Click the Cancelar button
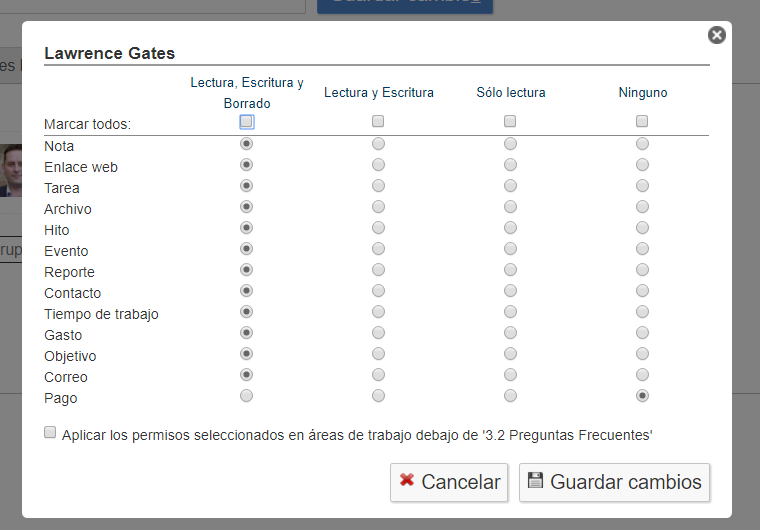Screen dimensions: 760x530 point(449,482)
